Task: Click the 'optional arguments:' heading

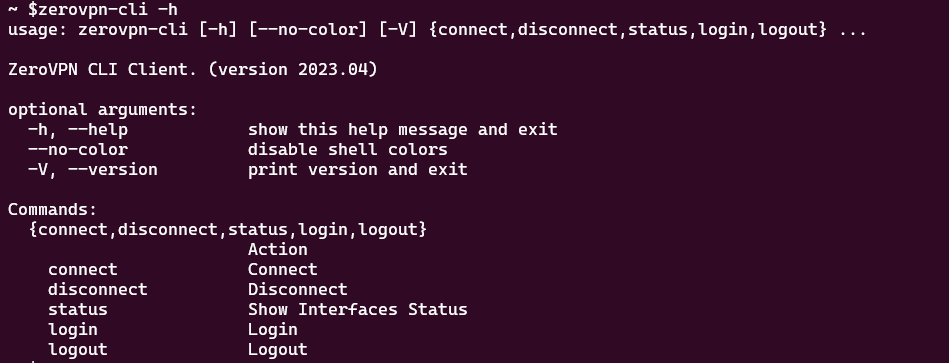Action: (102, 110)
